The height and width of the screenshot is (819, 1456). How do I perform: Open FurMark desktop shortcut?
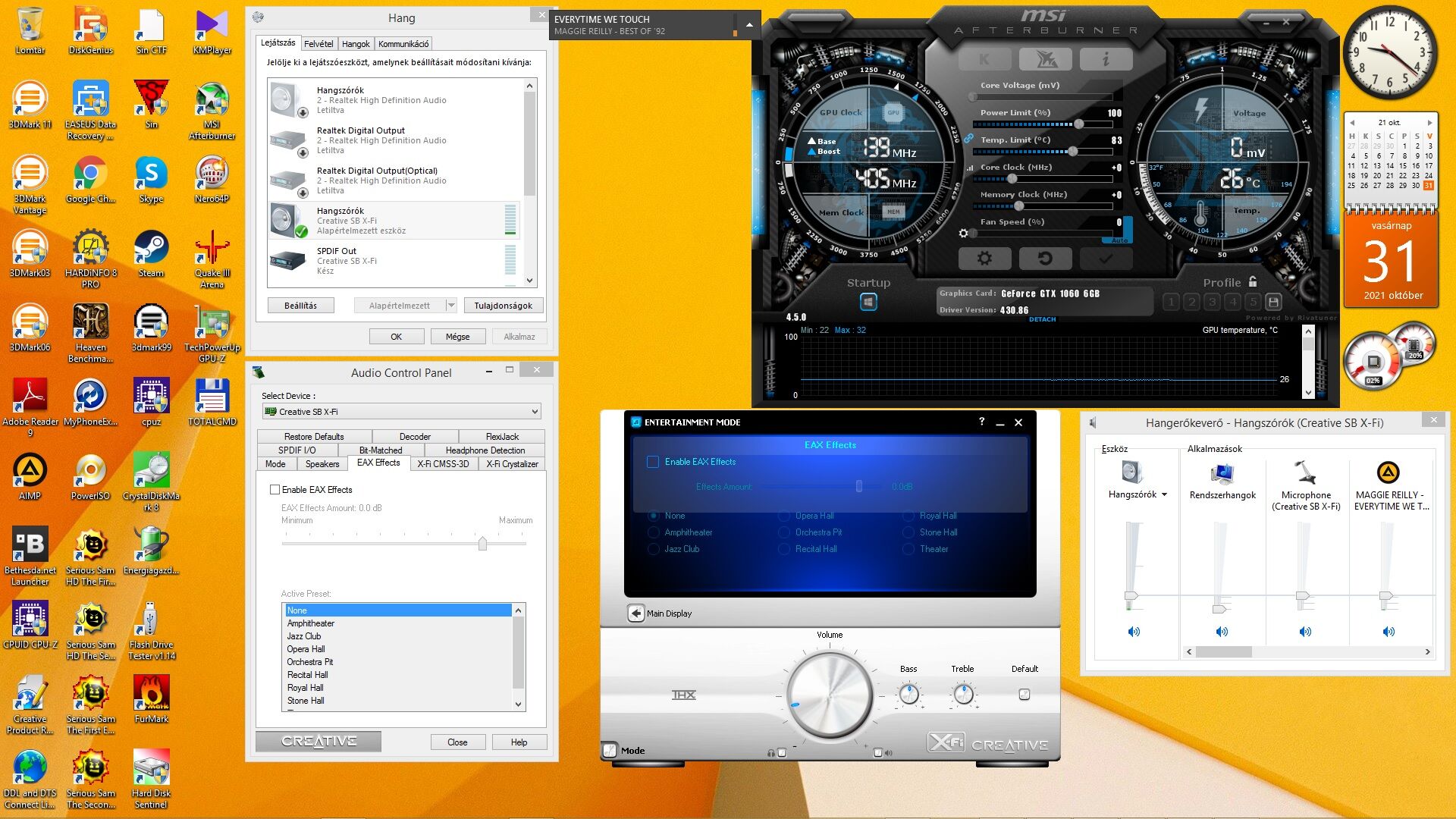click(x=151, y=701)
